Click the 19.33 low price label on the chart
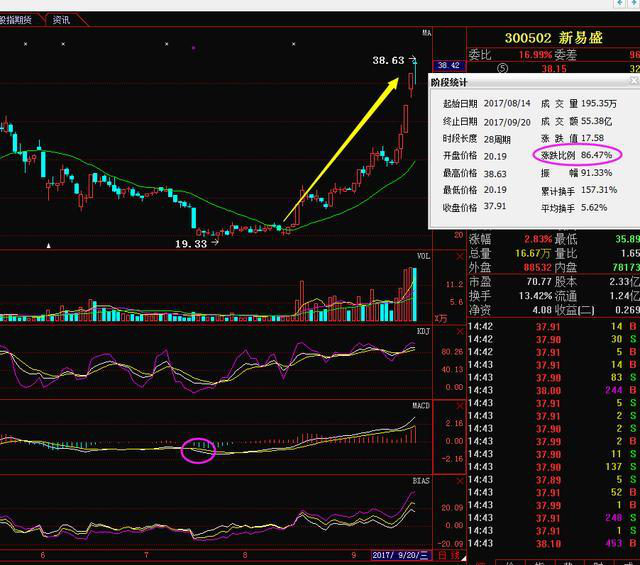 tap(191, 244)
